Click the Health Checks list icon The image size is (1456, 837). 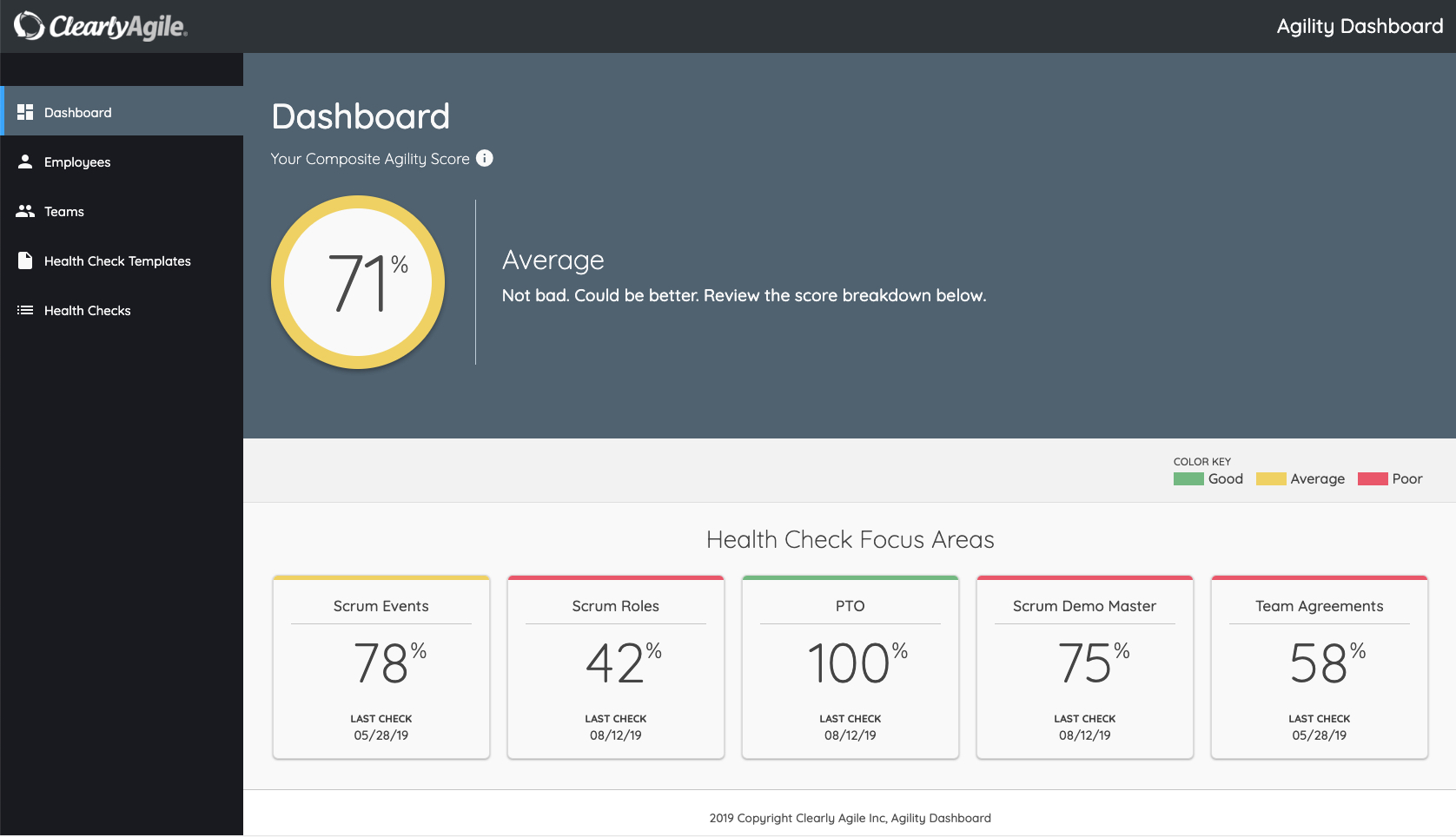coord(27,310)
